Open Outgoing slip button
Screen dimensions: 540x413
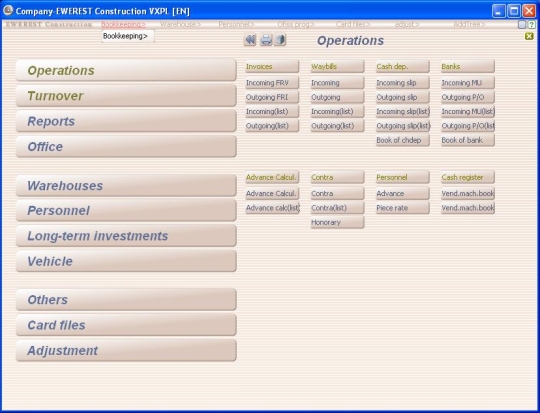pos(403,97)
